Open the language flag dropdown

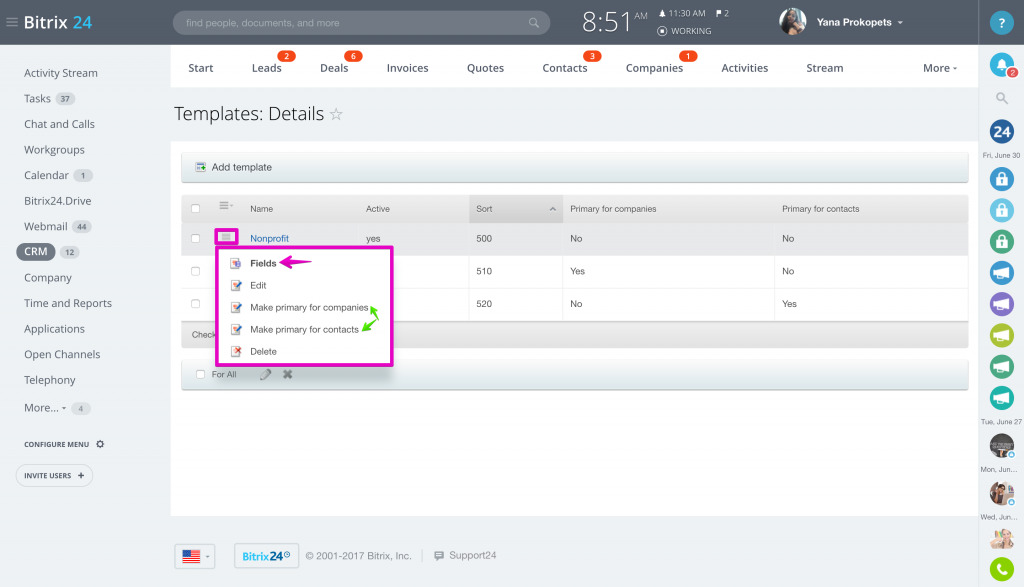pyautogui.click(x=195, y=556)
